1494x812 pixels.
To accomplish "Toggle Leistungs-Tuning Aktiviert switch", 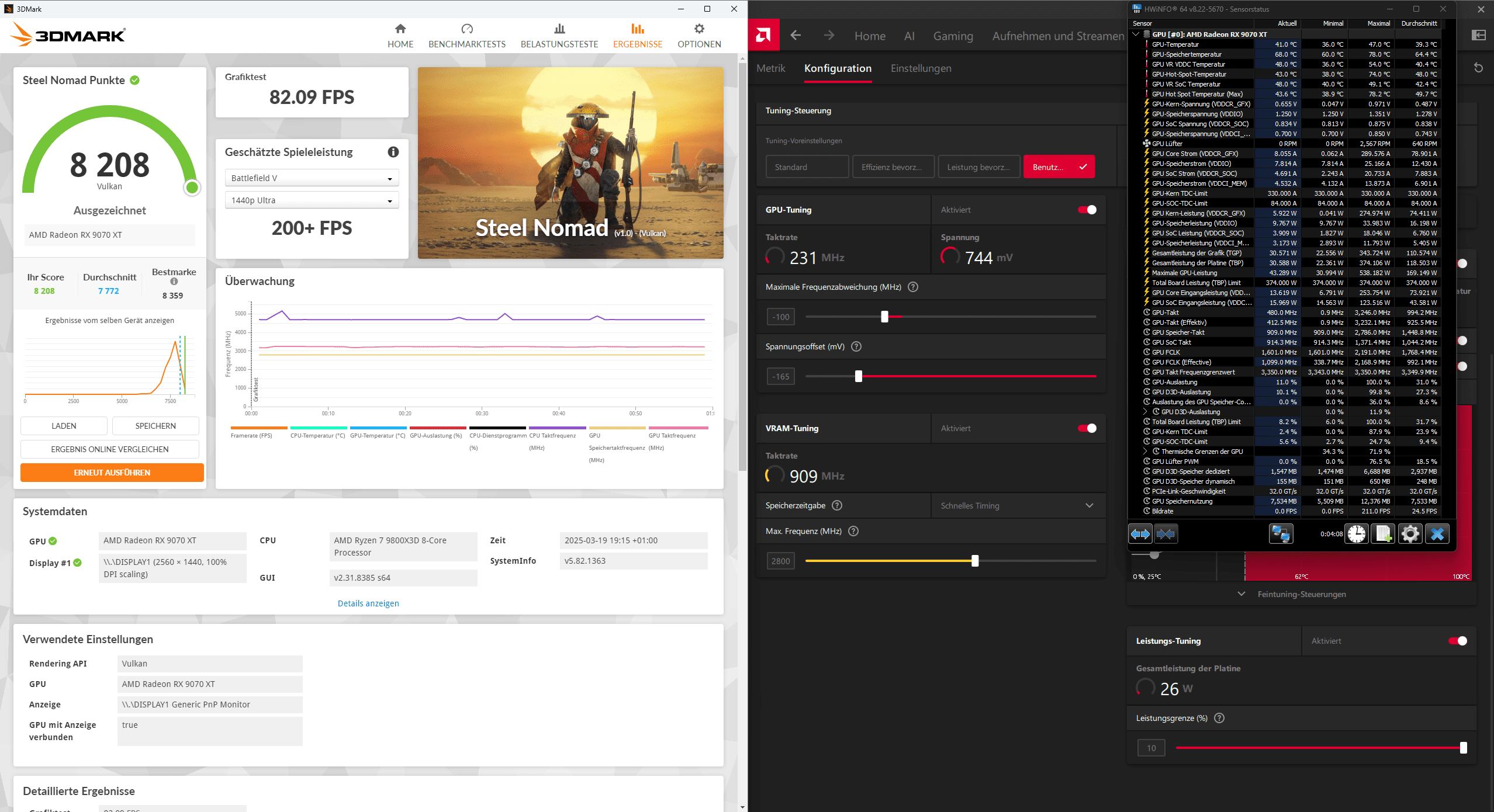I will pyautogui.click(x=1458, y=641).
